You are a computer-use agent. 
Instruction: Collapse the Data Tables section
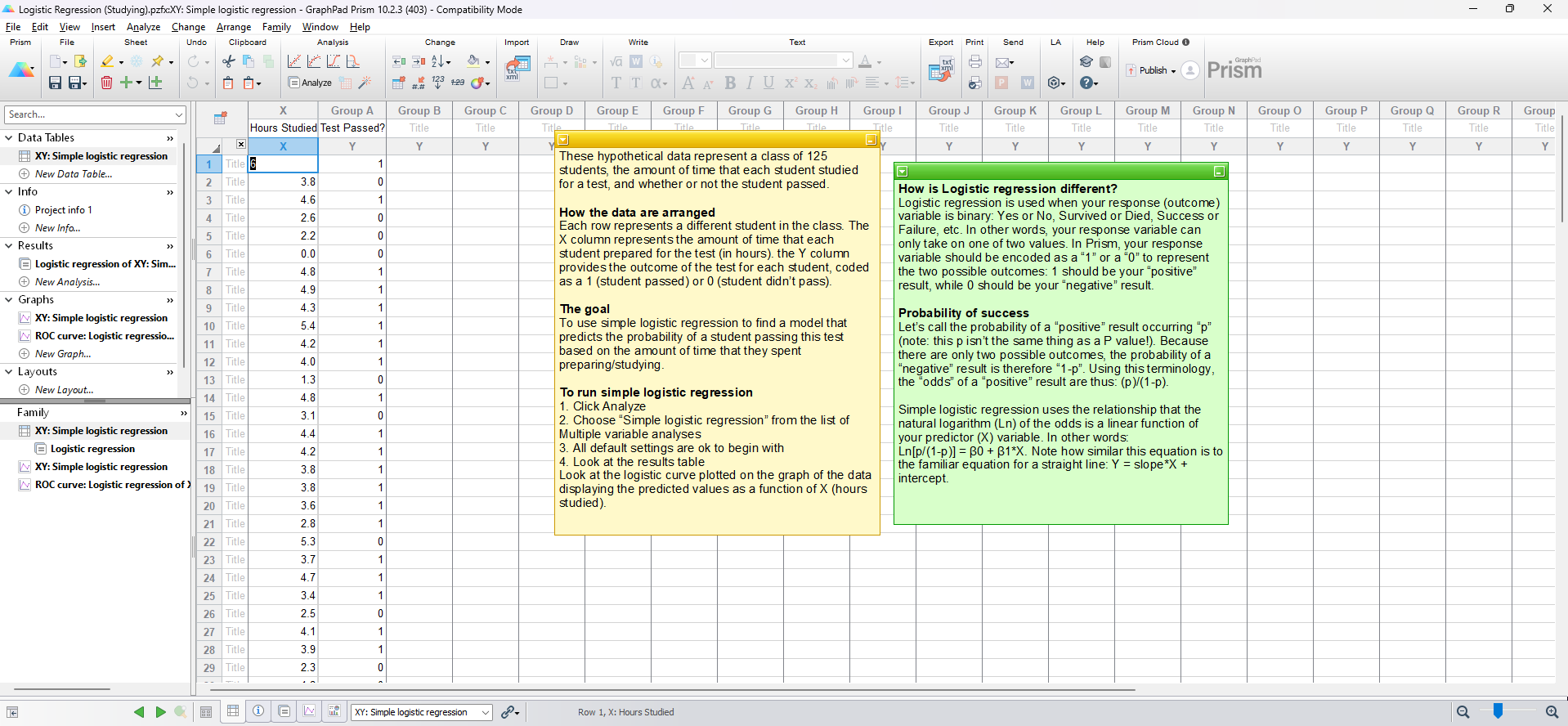pyautogui.click(x=9, y=138)
